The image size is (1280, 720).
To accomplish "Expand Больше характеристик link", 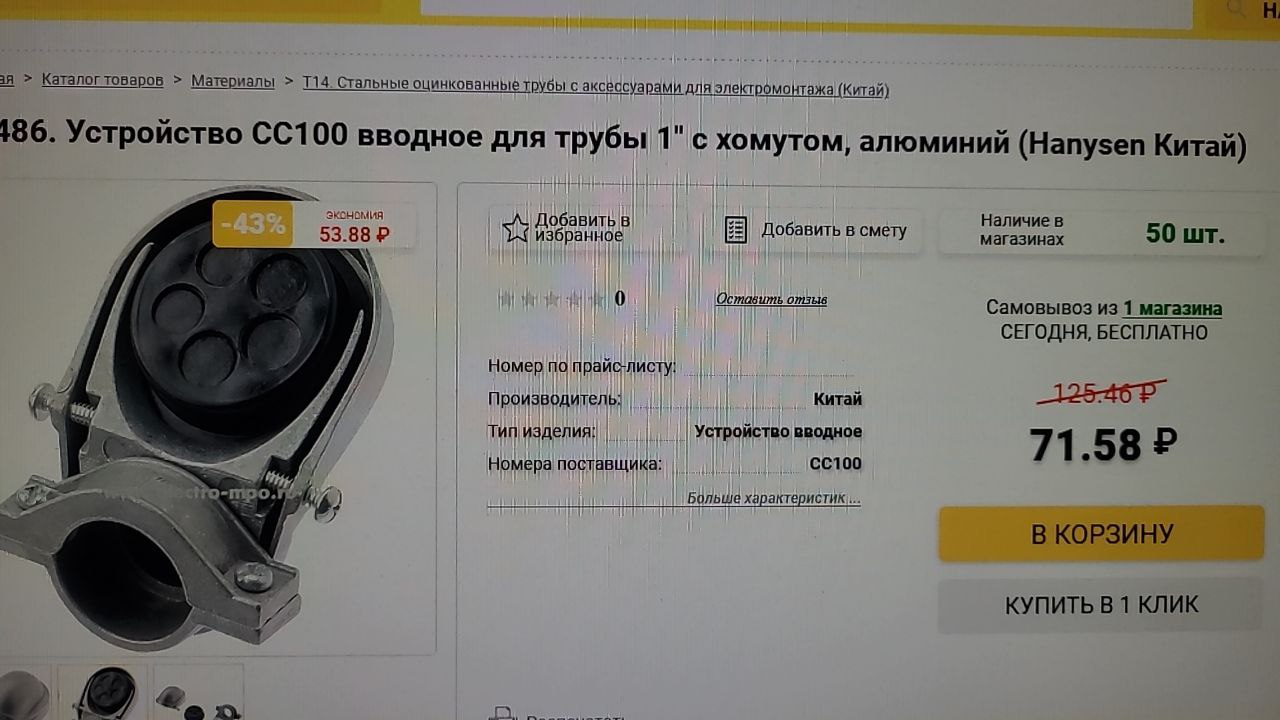I will click(773, 498).
